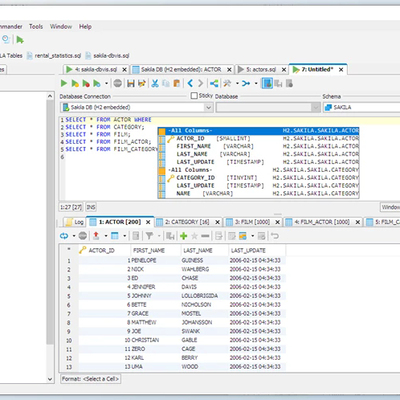Select the PENELOPE first name cell

point(156,260)
